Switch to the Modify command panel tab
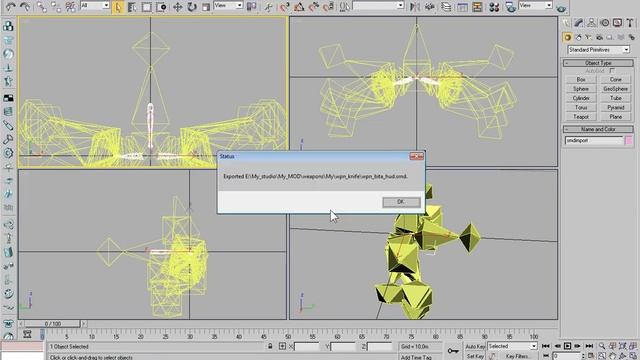The image size is (640, 360). [578, 23]
